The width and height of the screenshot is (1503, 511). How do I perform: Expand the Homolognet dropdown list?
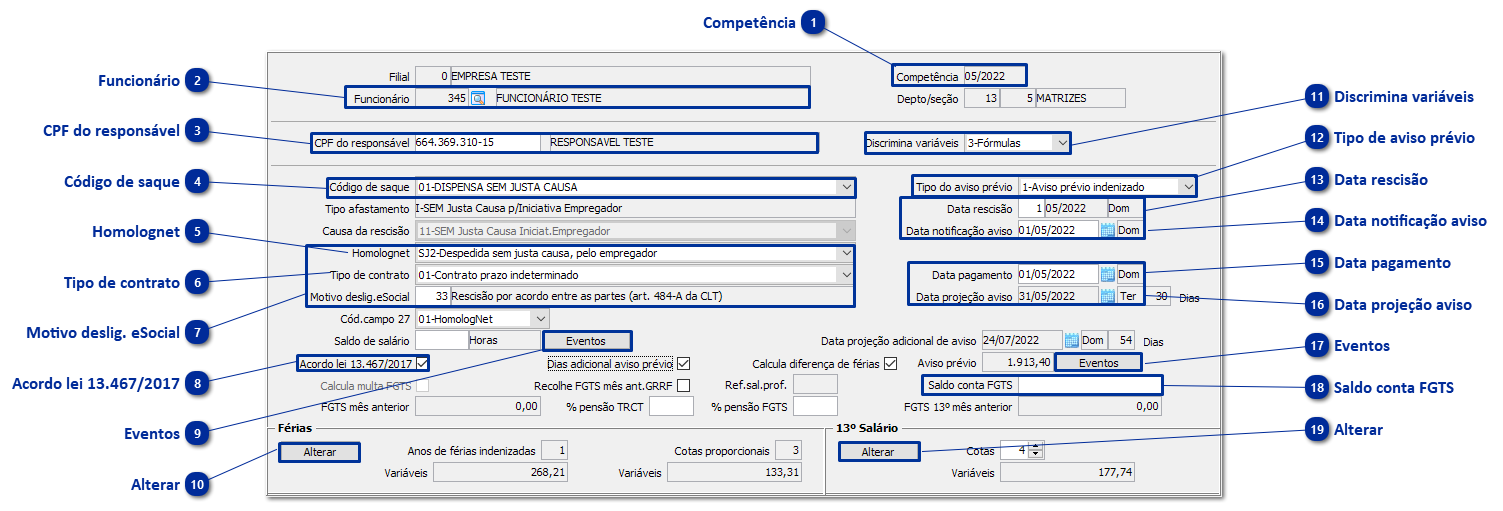[x=846, y=253]
